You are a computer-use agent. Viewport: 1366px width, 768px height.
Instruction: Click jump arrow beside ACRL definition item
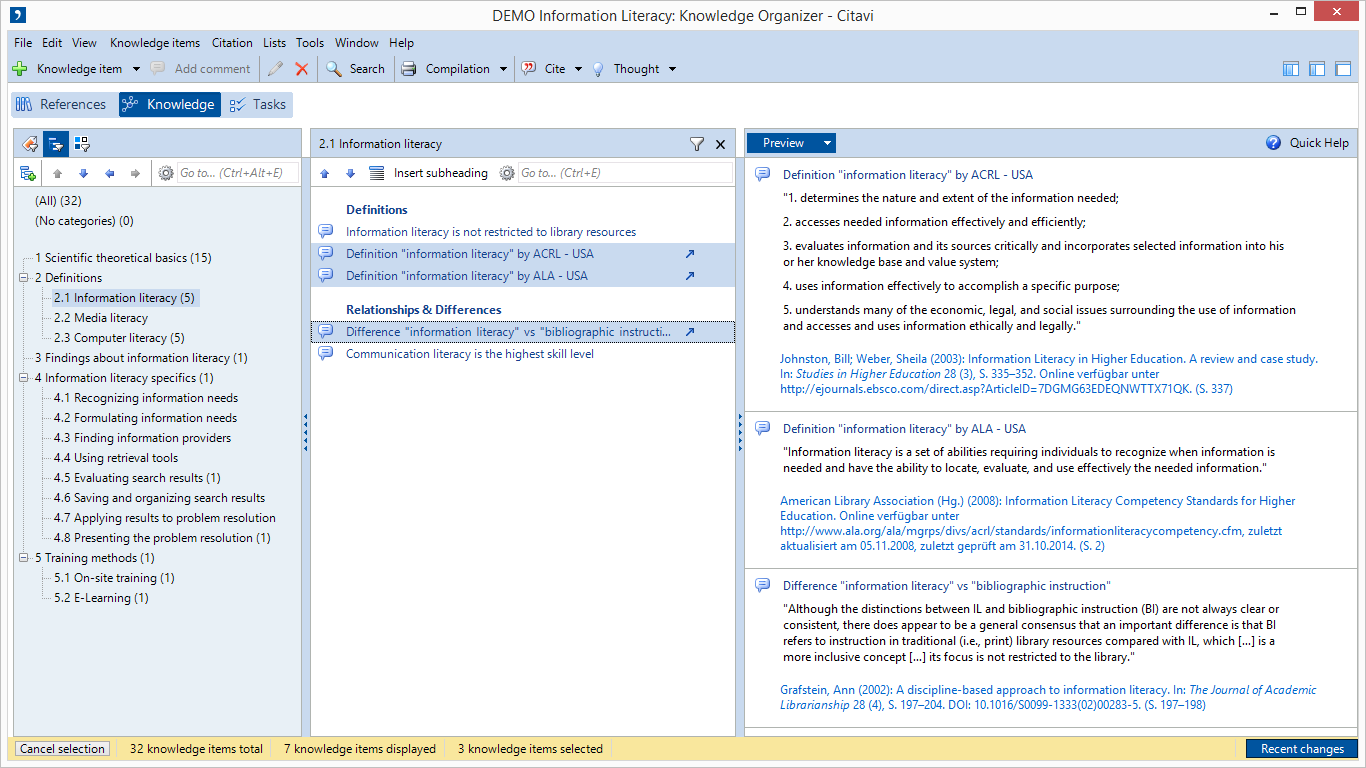click(x=689, y=254)
